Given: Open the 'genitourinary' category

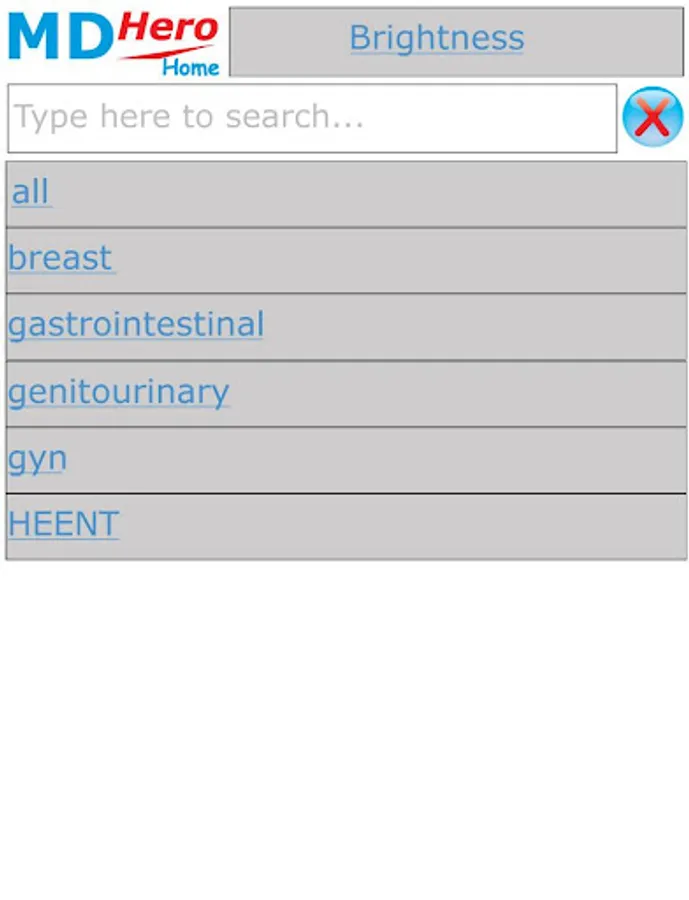Looking at the screenshot, I should coord(346,394).
